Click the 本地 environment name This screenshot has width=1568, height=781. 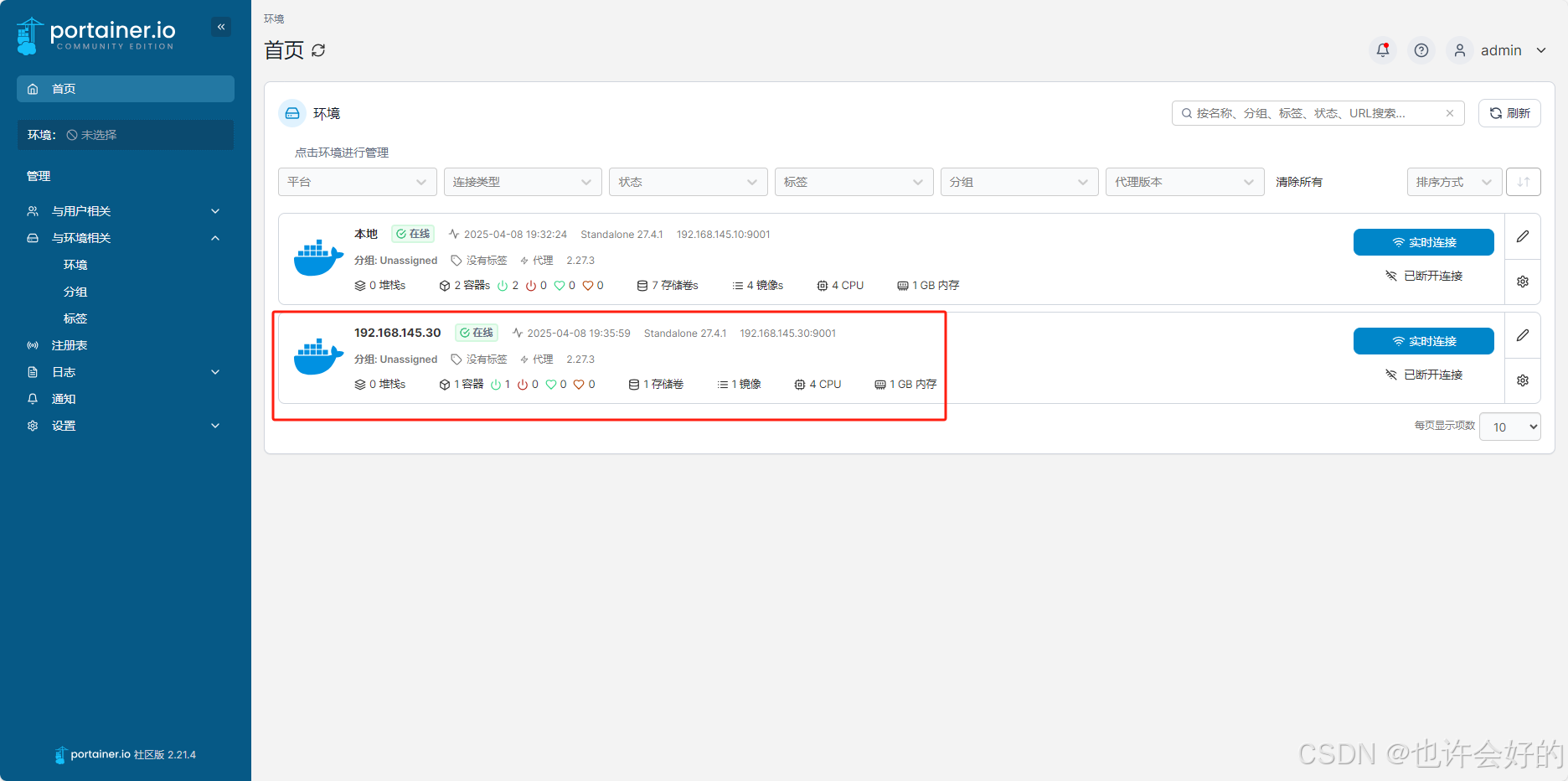[x=366, y=234]
